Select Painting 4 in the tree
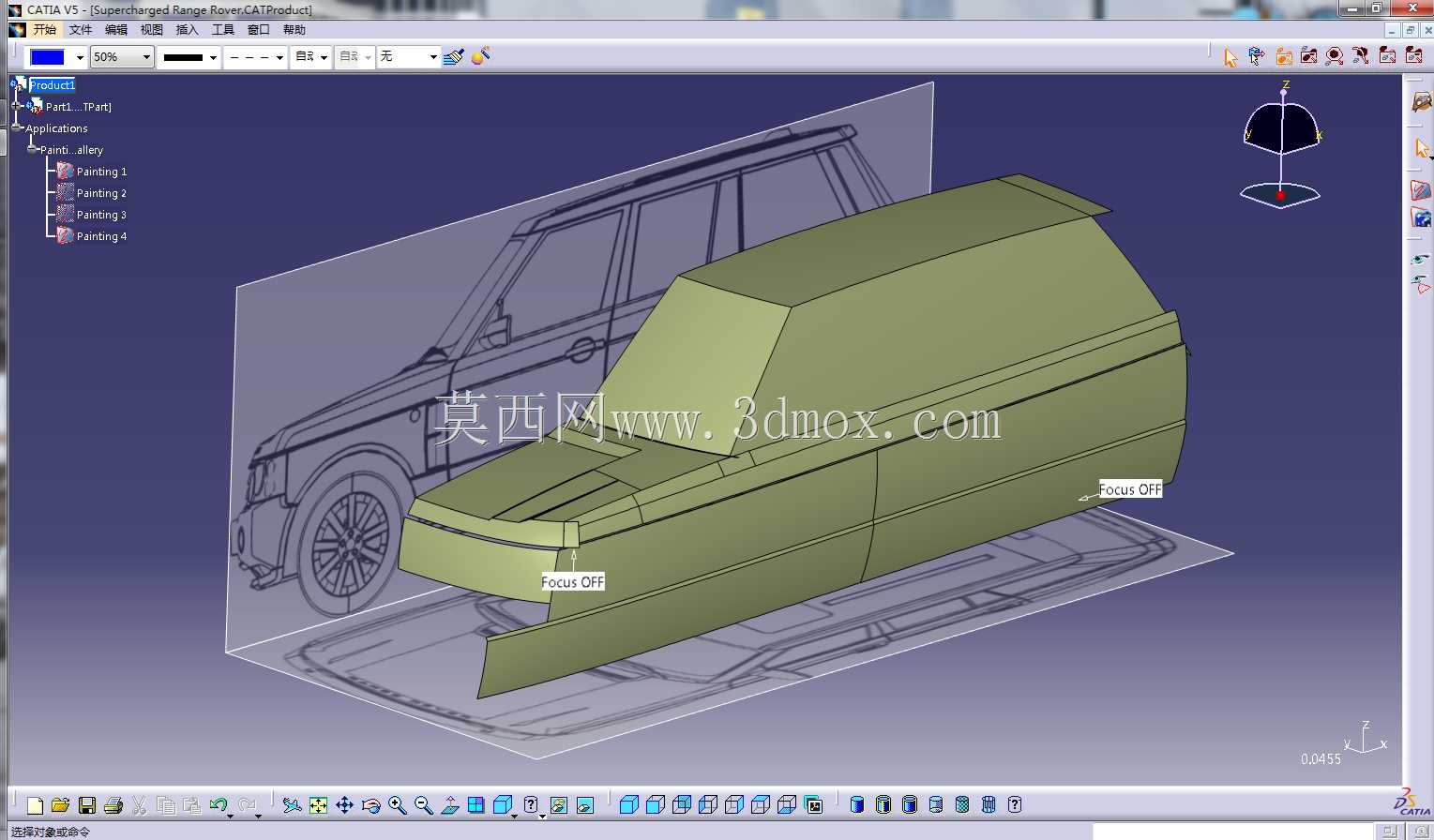 (101, 236)
